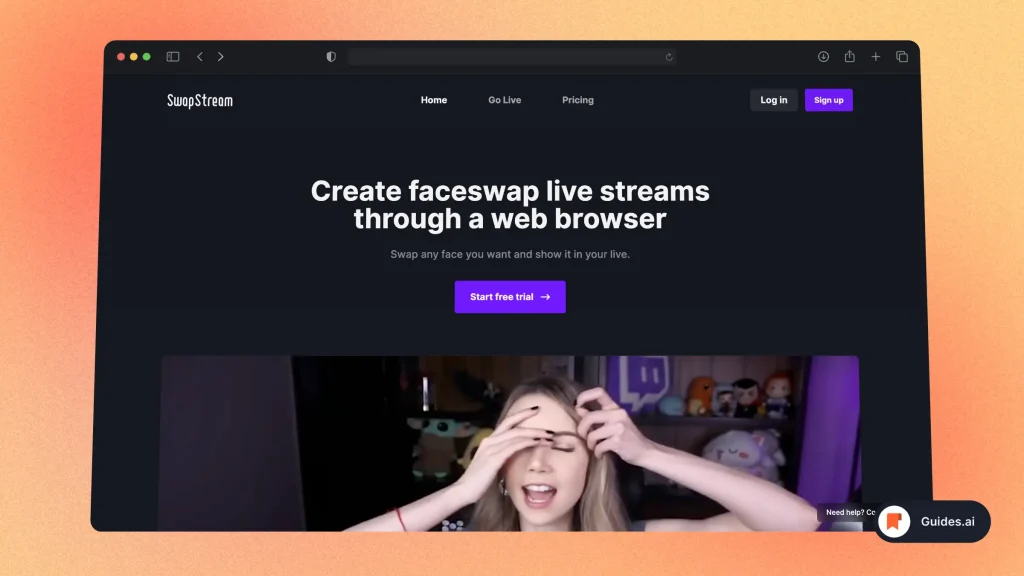Image resolution: width=1024 pixels, height=576 pixels.
Task: Click the SwapStream logo
Action: coord(200,100)
